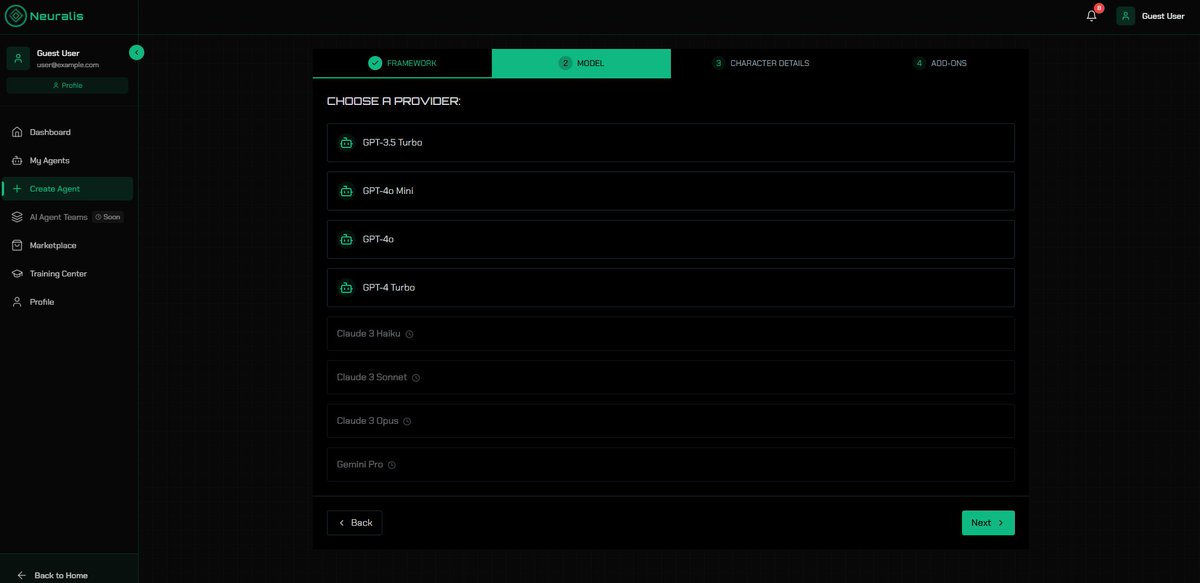Click Back to Home link
This screenshot has width=1200, height=583.
[x=61, y=575]
